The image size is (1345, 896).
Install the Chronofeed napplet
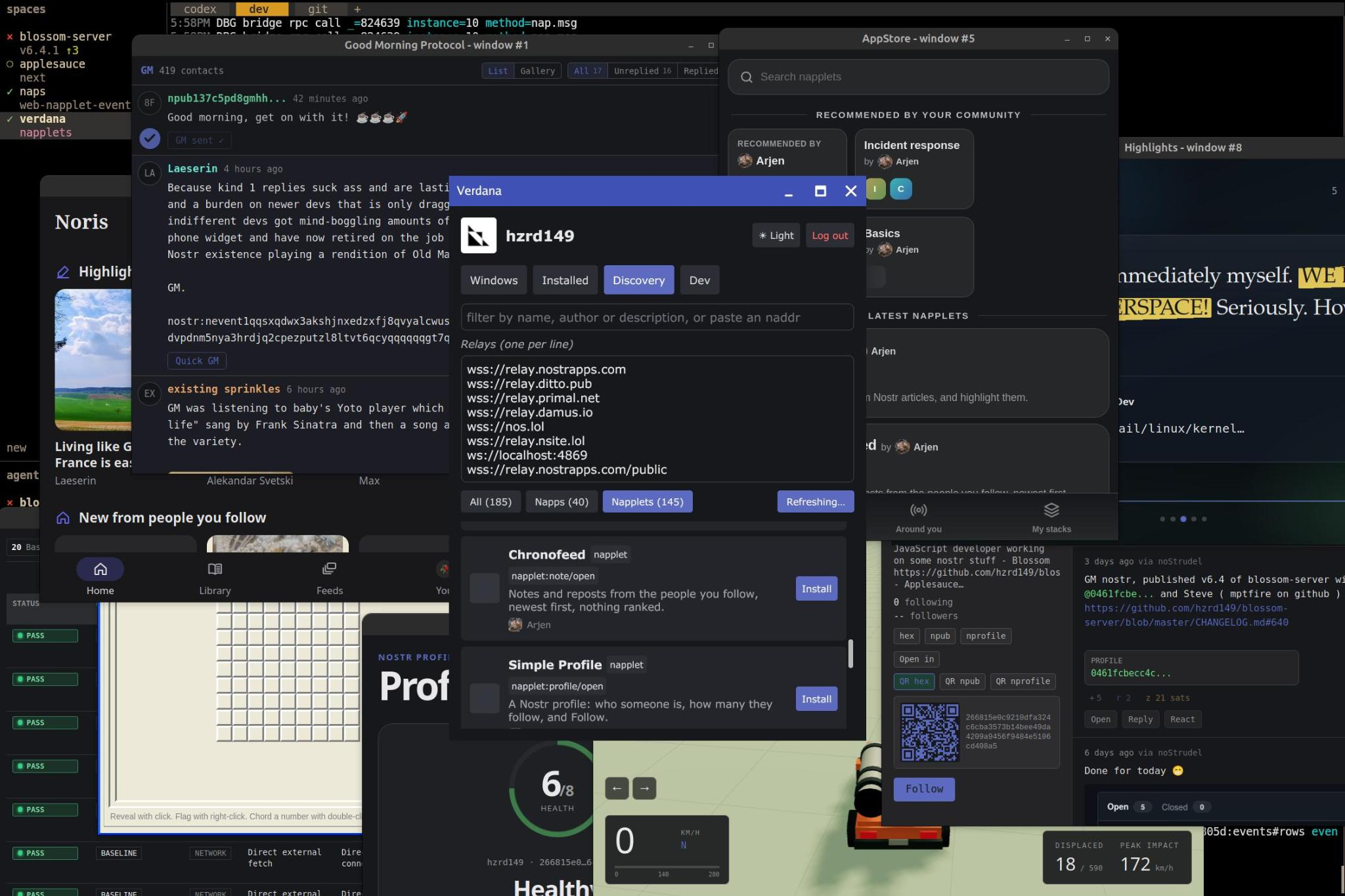pyautogui.click(x=816, y=589)
